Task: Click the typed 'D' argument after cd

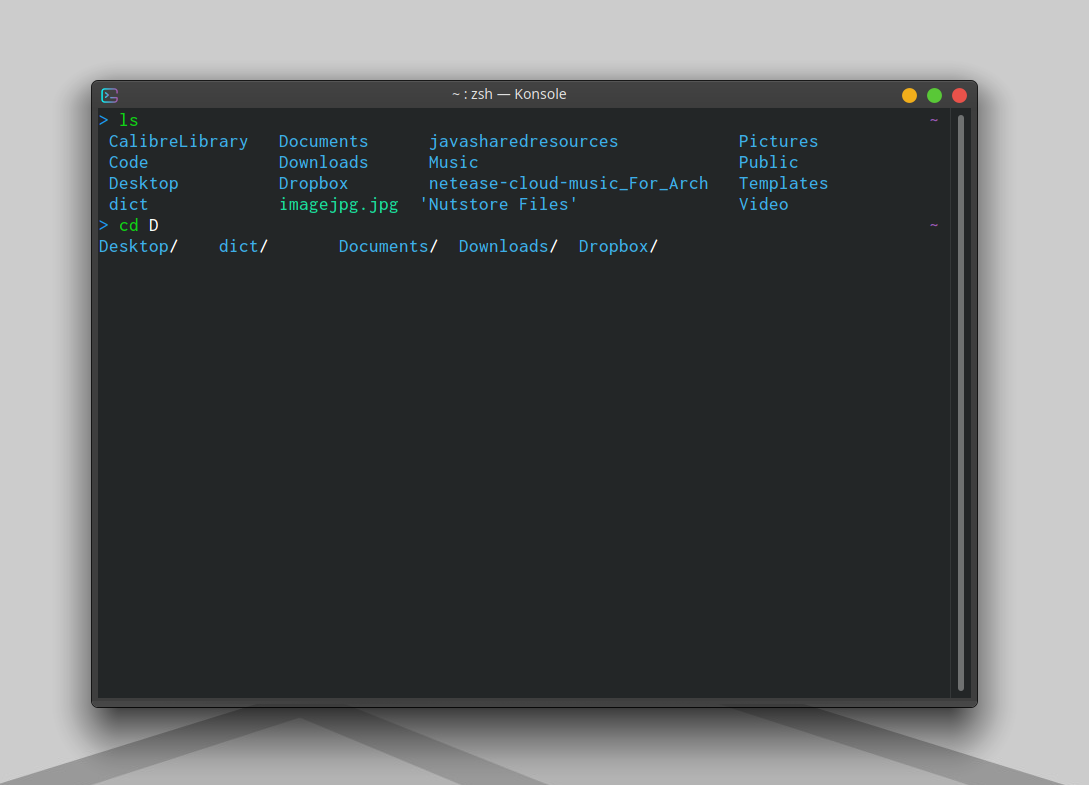Action: (x=153, y=225)
